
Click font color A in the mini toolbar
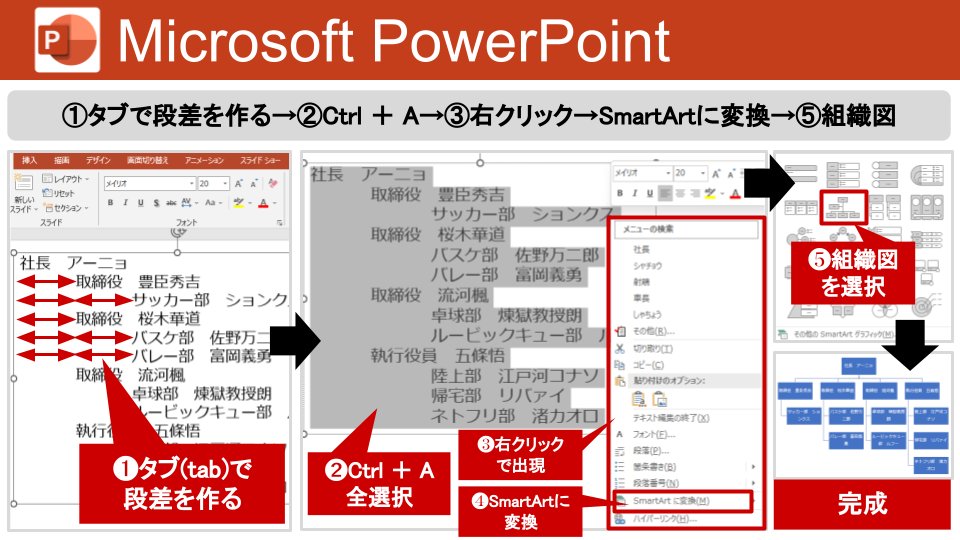point(735,193)
